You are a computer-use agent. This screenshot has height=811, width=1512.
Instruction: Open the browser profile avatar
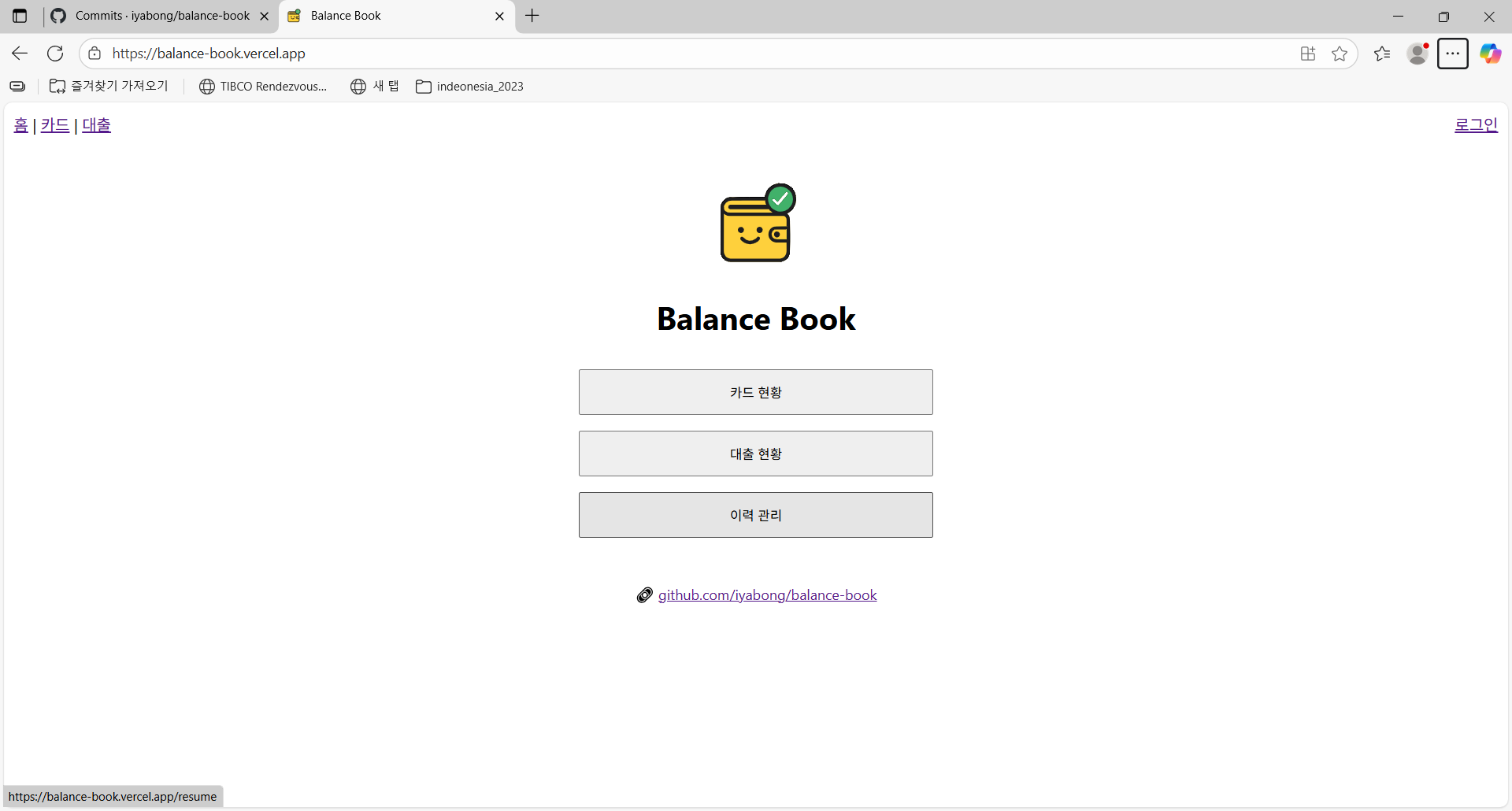point(1417,54)
